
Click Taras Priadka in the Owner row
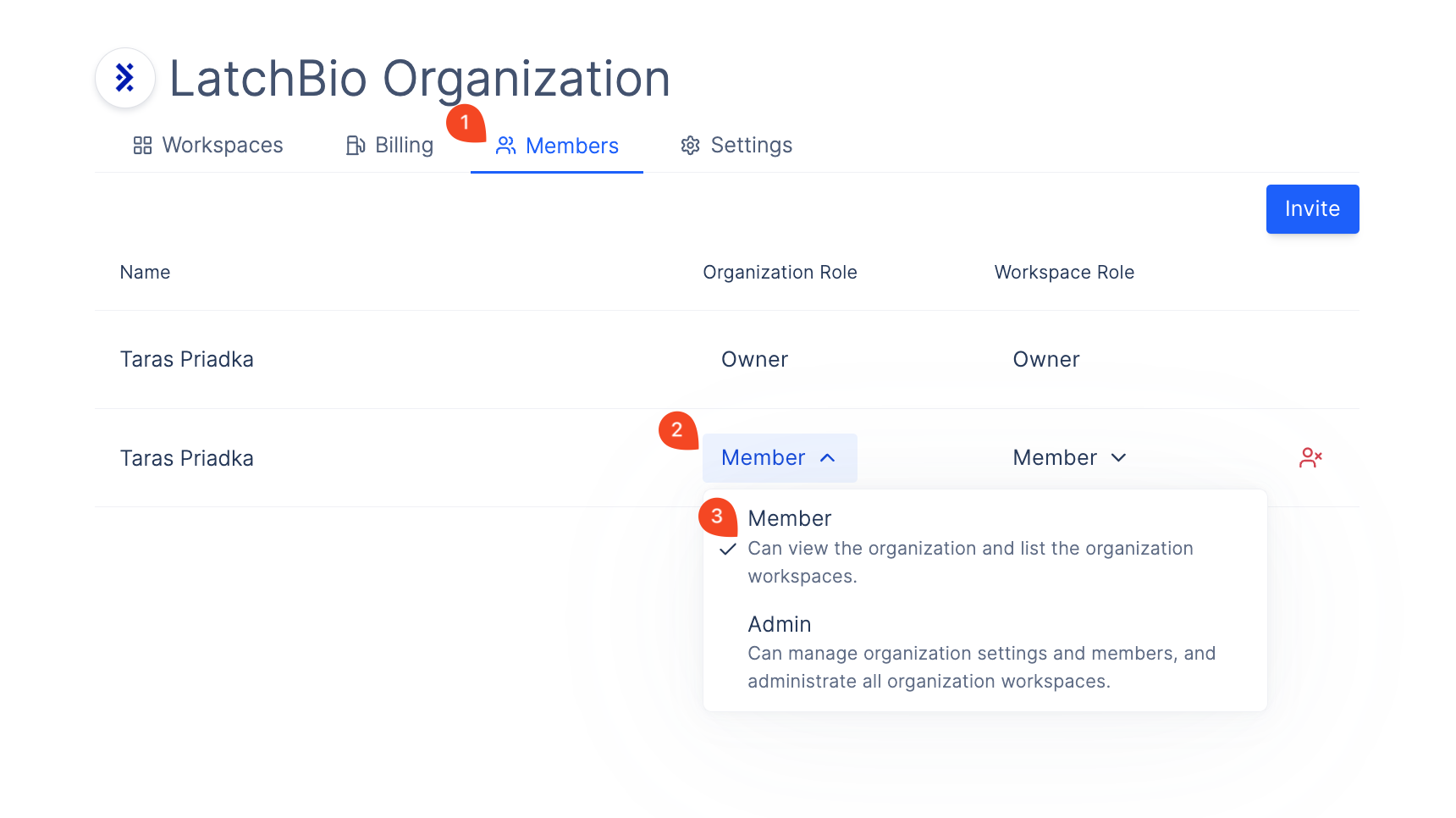click(x=187, y=360)
